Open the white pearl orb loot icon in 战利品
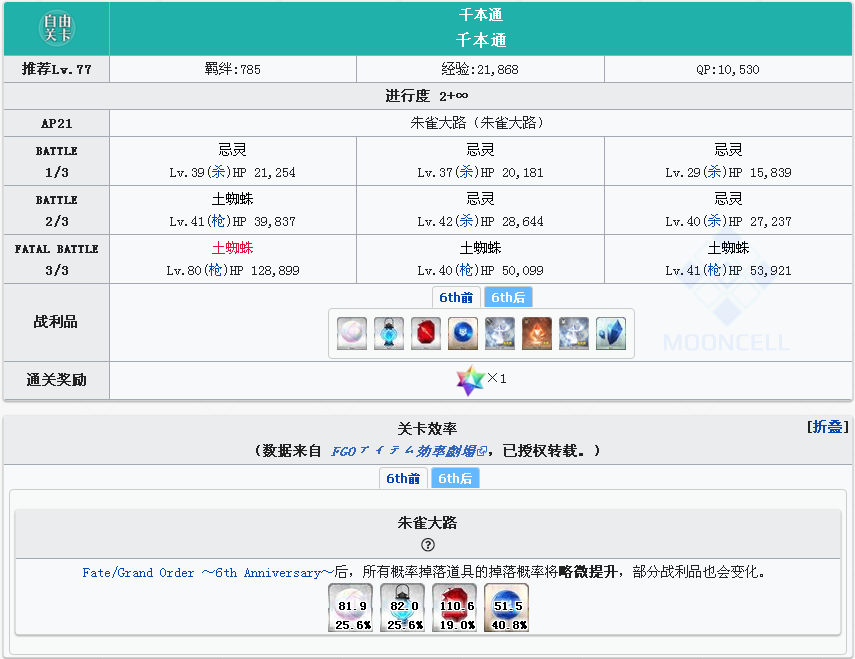This screenshot has height=659, width=855. click(352, 333)
